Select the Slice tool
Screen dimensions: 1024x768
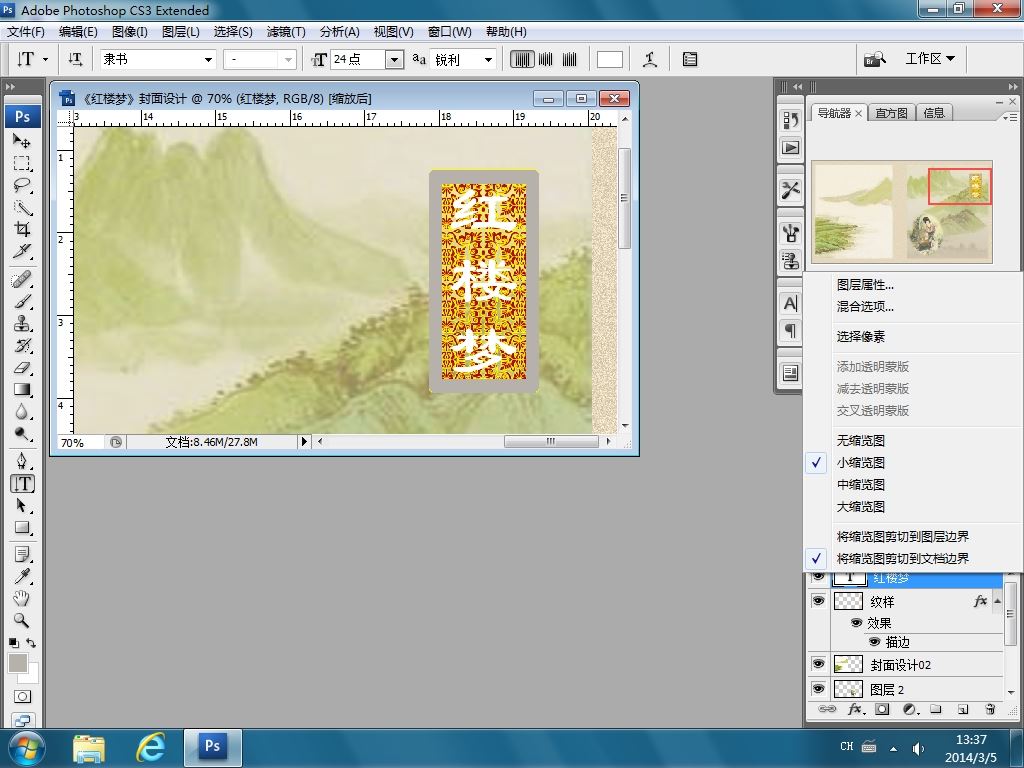click(22, 251)
